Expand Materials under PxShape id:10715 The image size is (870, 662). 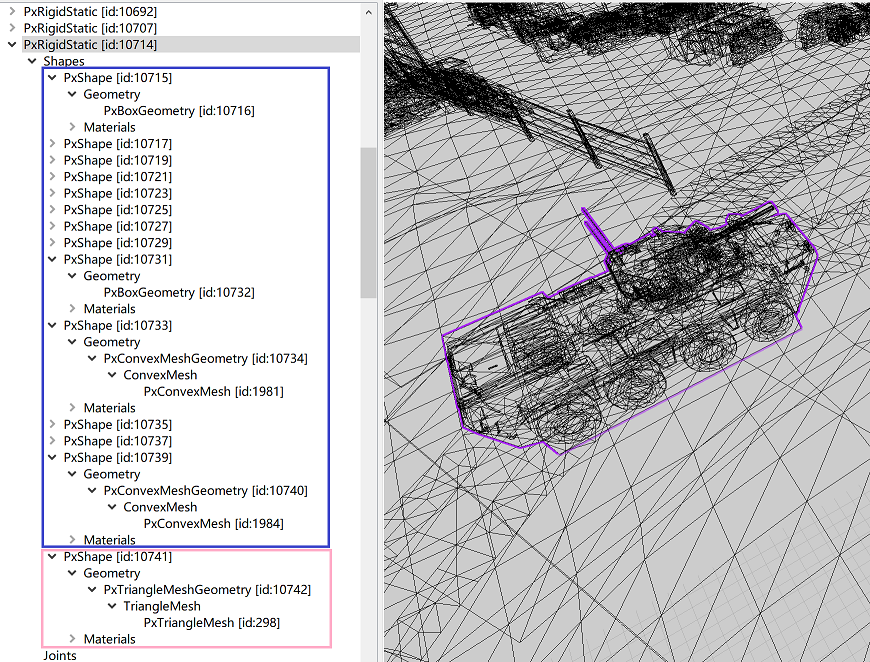[x=72, y=127]
